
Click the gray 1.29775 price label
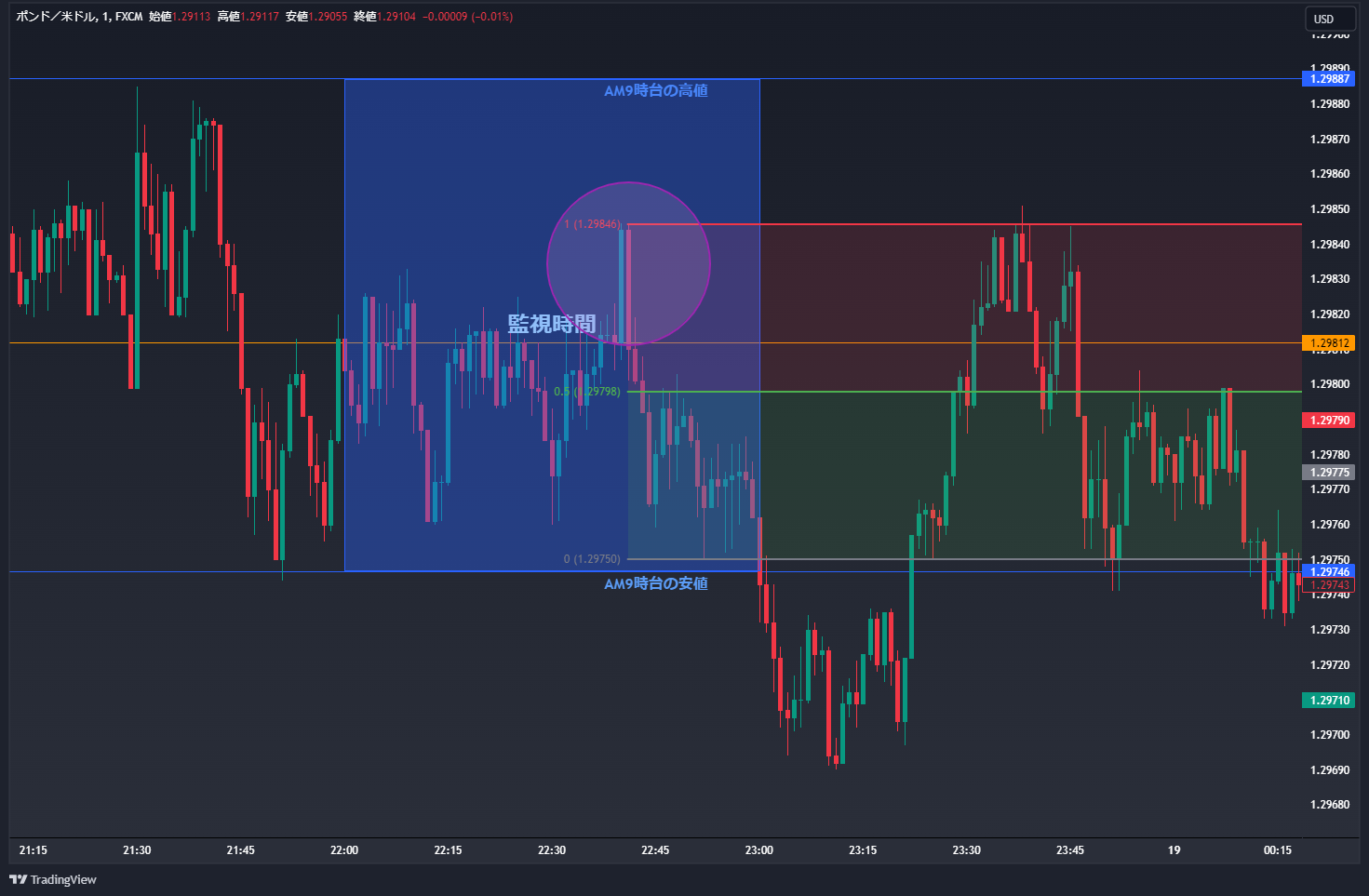(x=1329, y=473)
